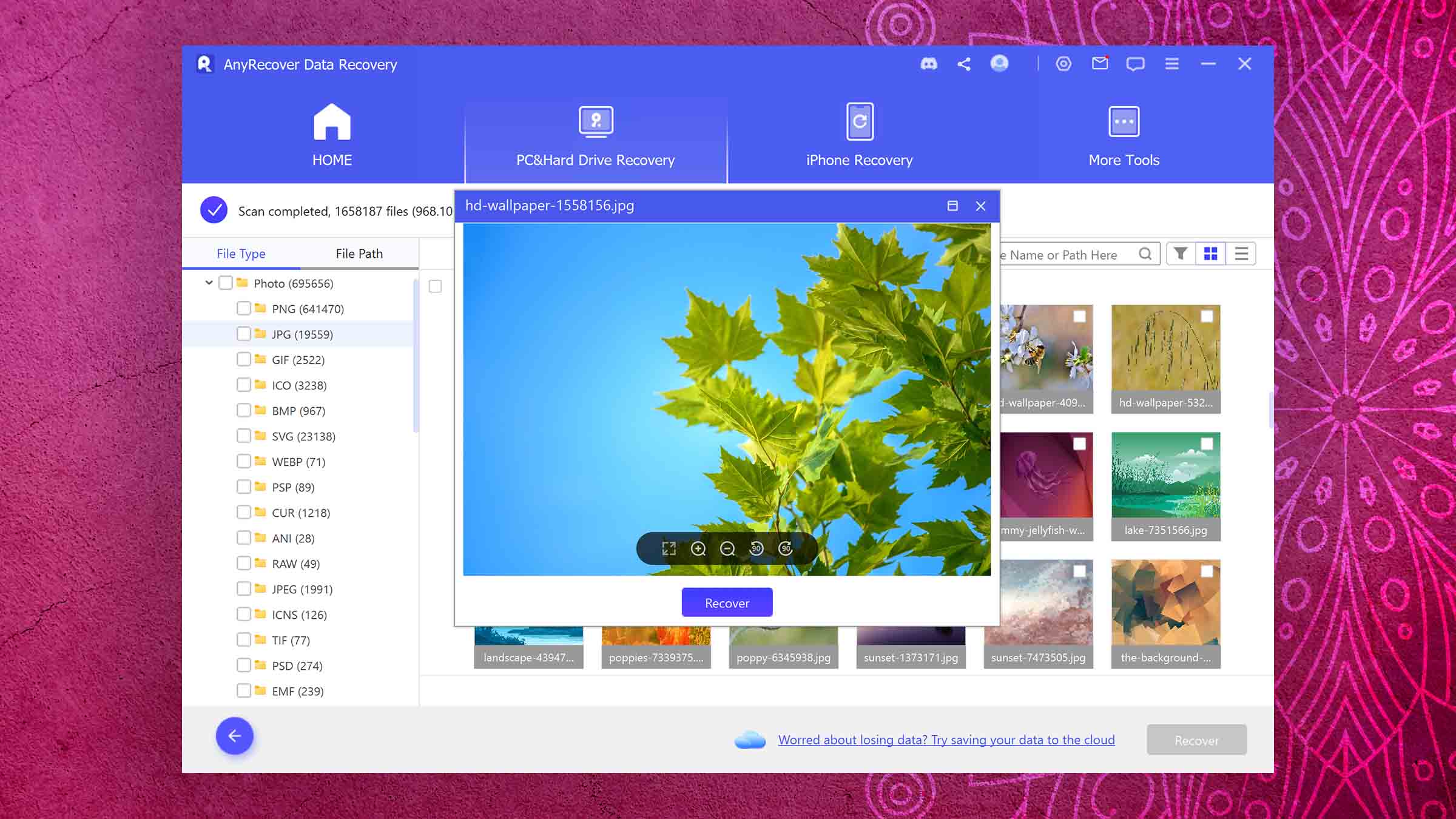The height and width of the screenshot is (819, 1456).
Task: Select the CUR (1218) folder
Action: (x=301, y=513)
